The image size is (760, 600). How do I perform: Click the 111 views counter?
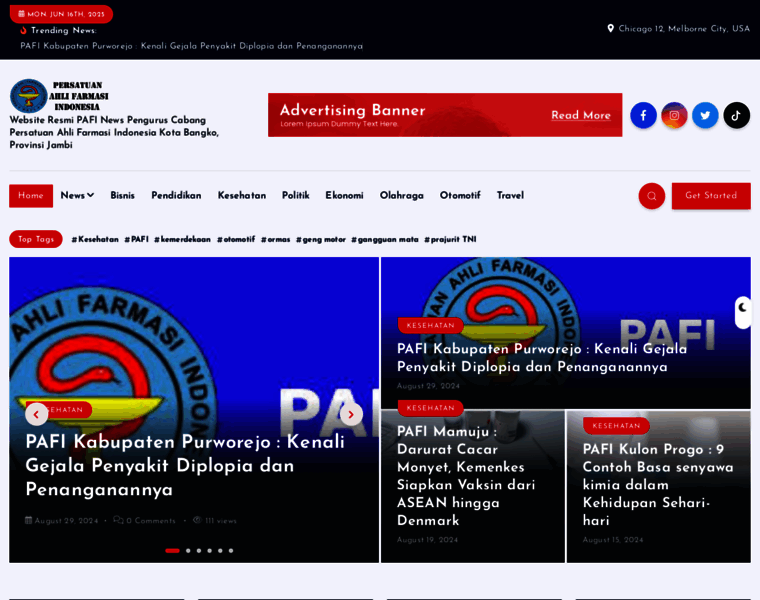[215, 521]
